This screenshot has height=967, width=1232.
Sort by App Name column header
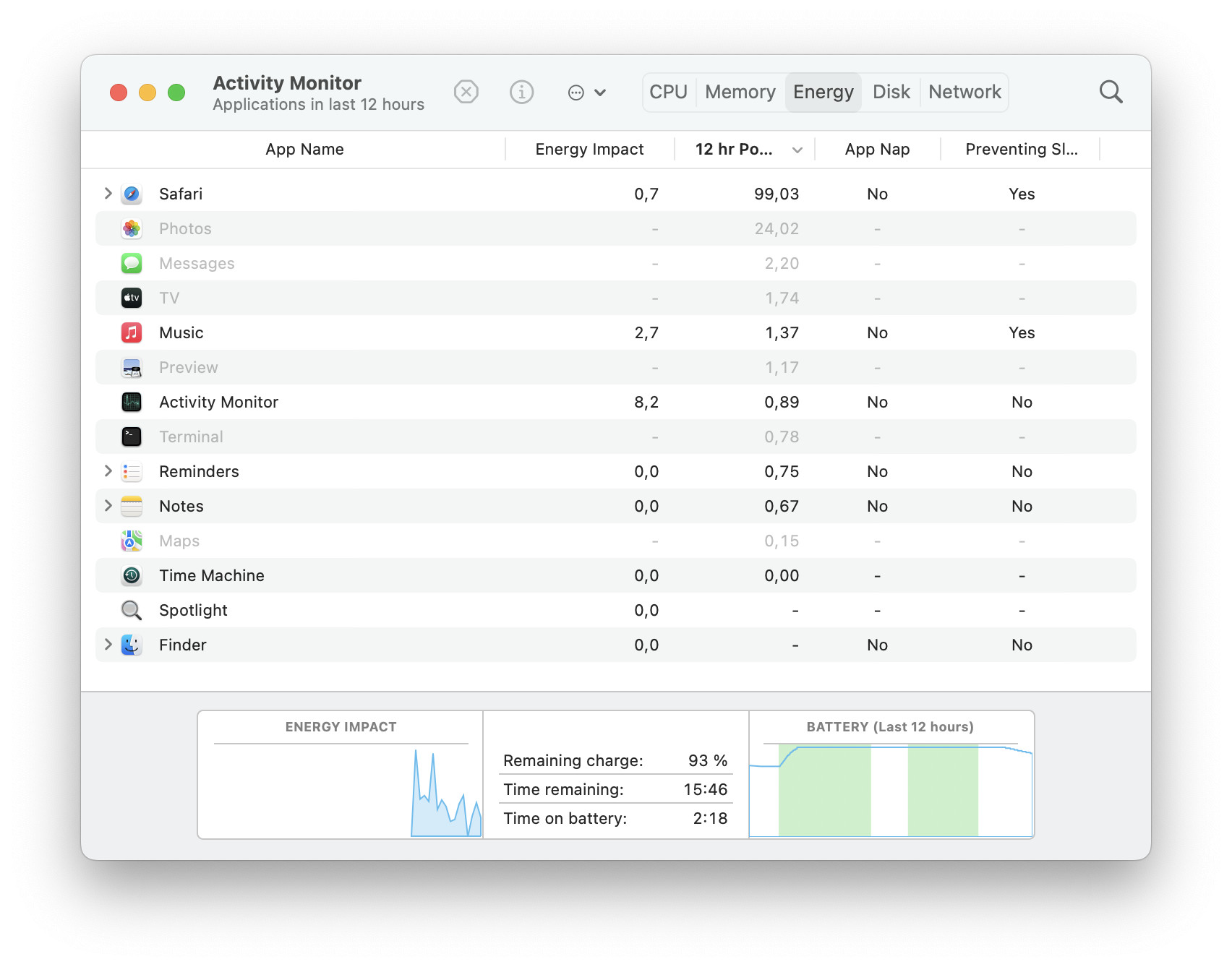(304, 150)
